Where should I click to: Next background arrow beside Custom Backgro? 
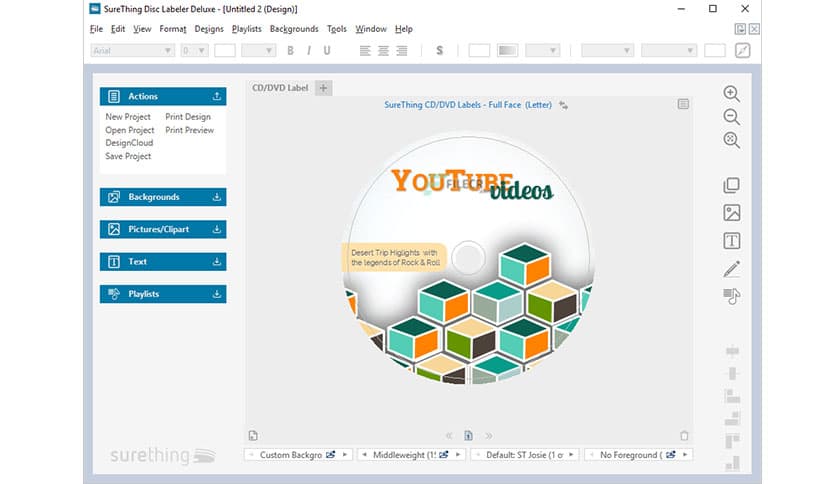coord(345,455)
